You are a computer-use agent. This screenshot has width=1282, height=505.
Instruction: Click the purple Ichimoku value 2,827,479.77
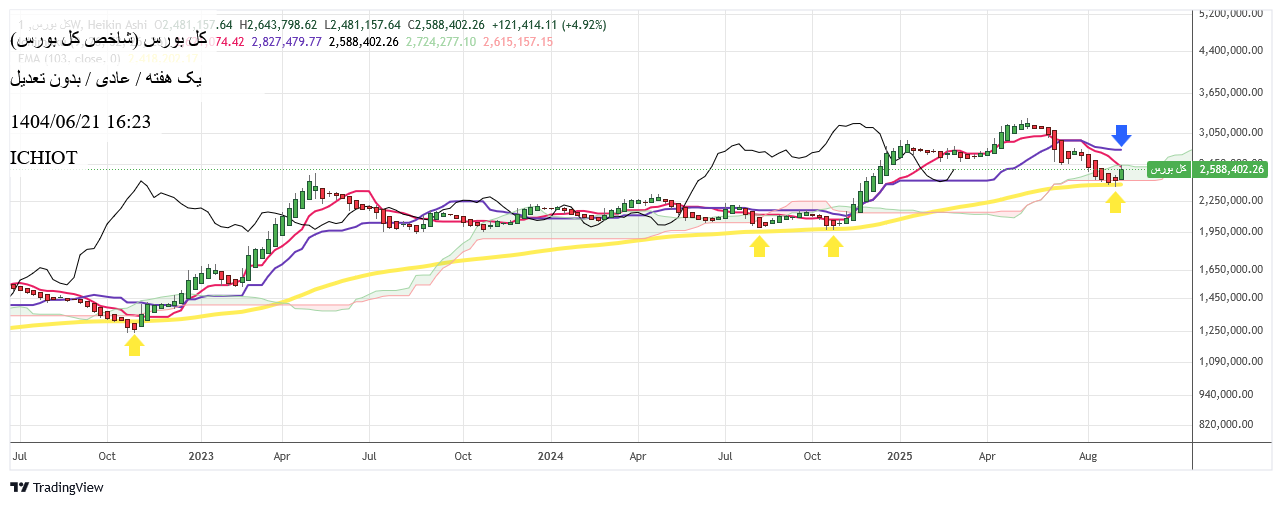coord(286,41)
